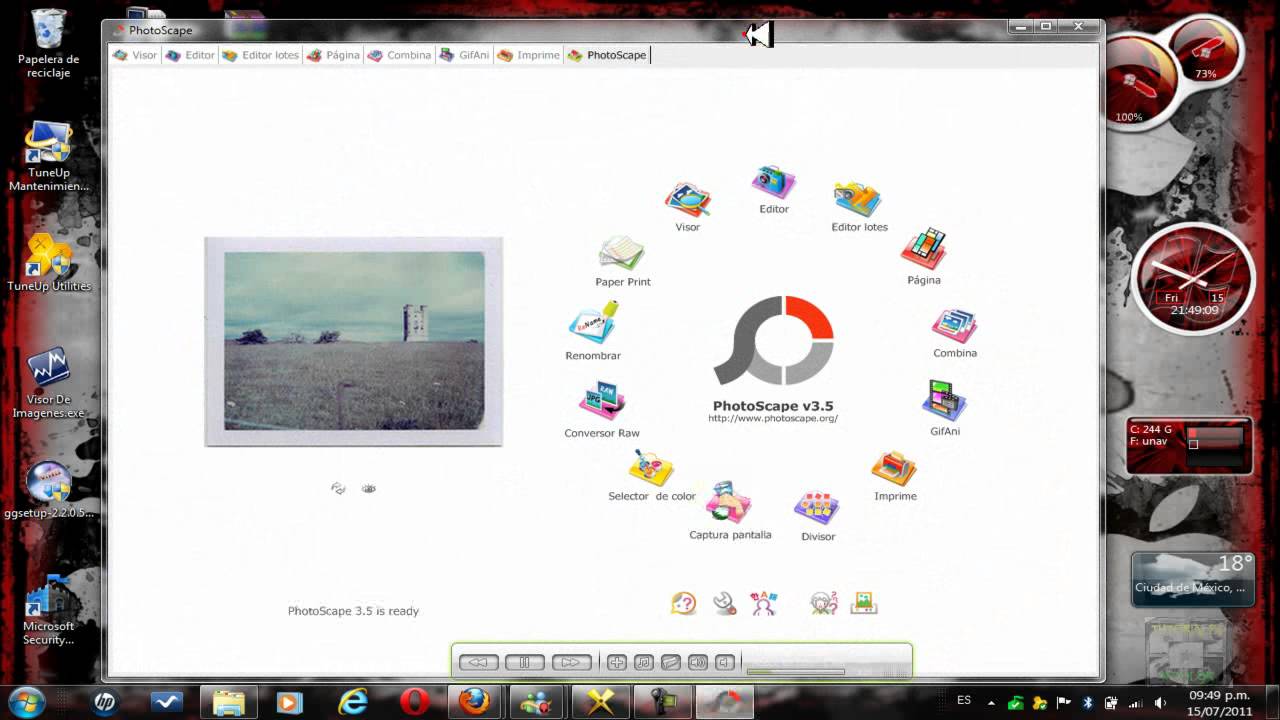Open the language selection icon
Screen dimensions: 1280x720
pos(764,603)
